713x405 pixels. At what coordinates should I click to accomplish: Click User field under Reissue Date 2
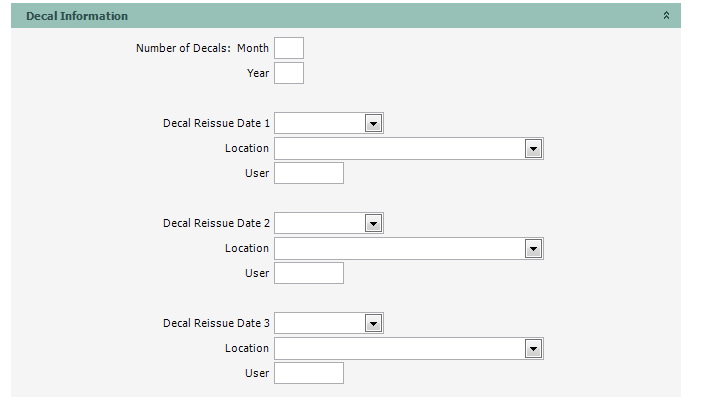pos(309,273)
